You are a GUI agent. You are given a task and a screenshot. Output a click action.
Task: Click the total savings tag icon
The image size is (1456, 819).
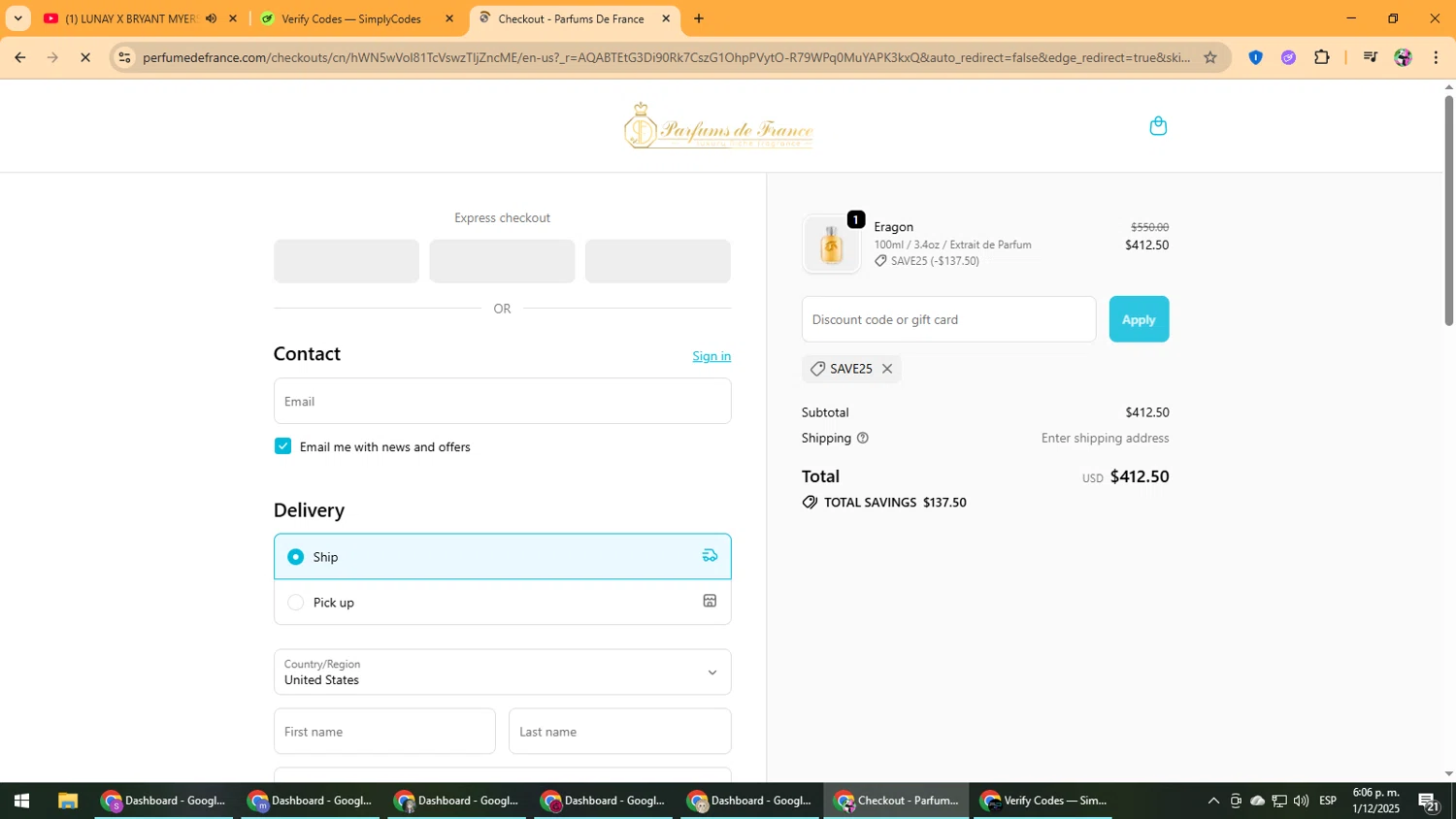(x=810, y=502)
